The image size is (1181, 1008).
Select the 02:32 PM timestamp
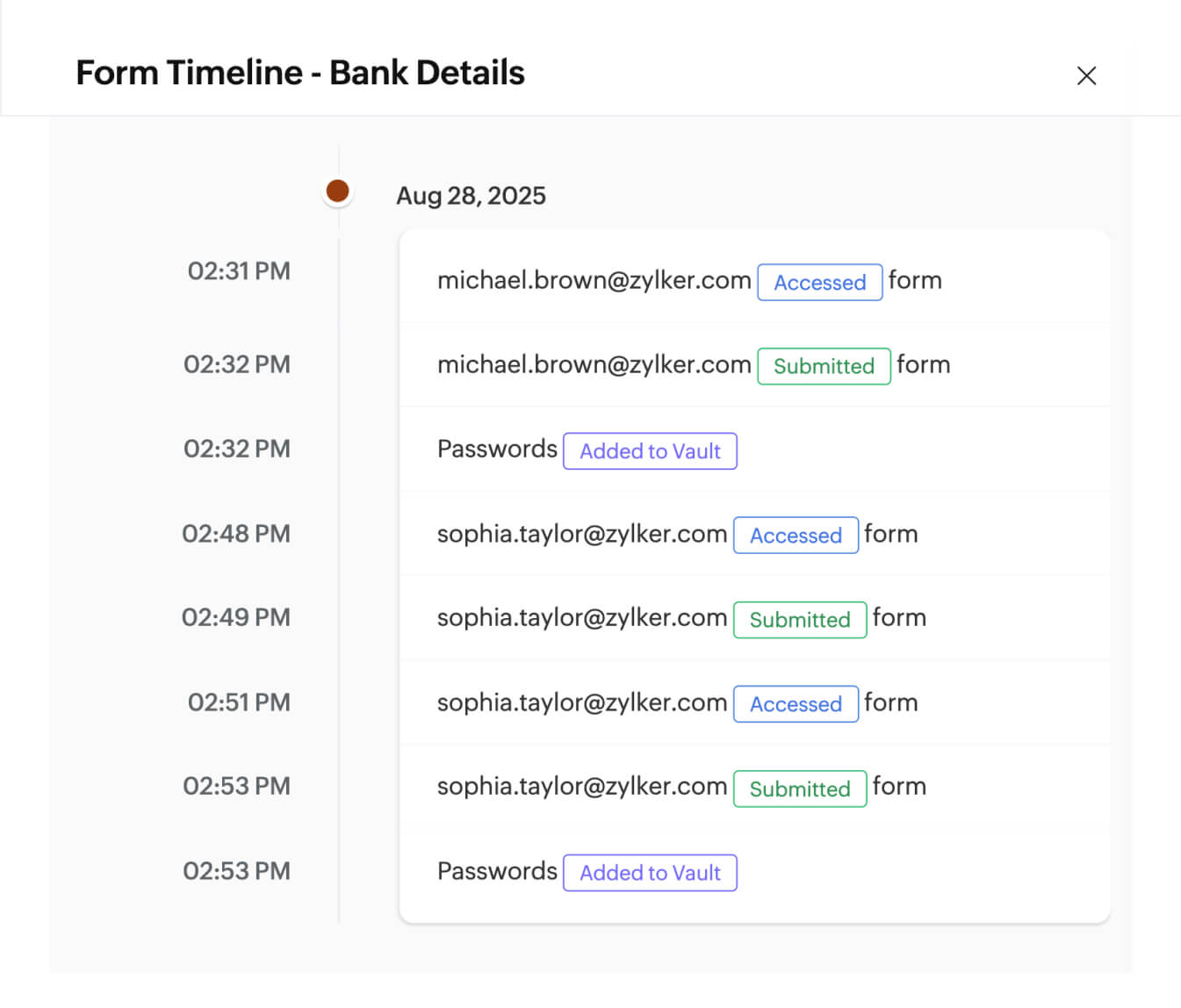coord(237,364)
